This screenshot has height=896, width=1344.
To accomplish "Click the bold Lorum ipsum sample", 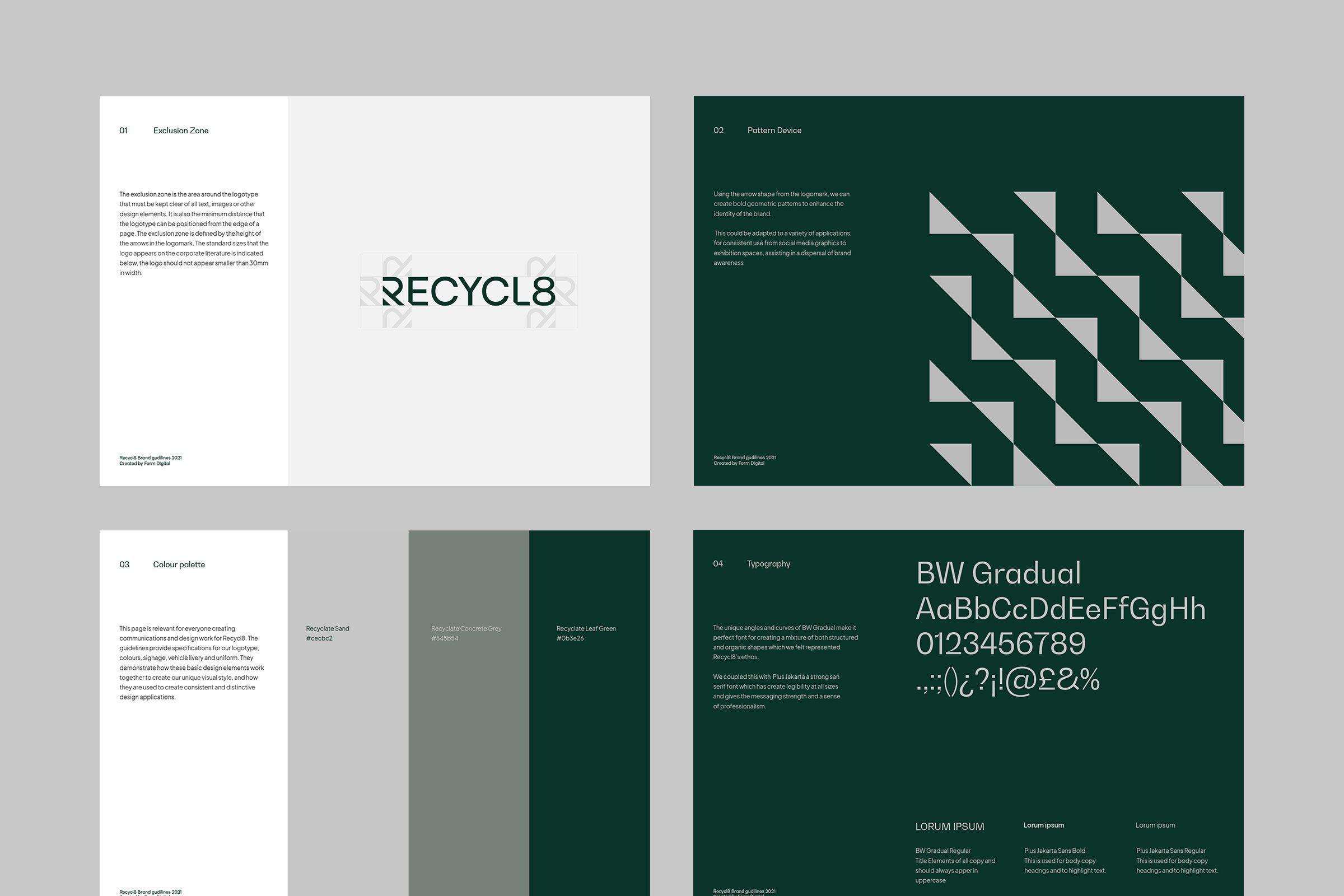I will (1043, 825).
